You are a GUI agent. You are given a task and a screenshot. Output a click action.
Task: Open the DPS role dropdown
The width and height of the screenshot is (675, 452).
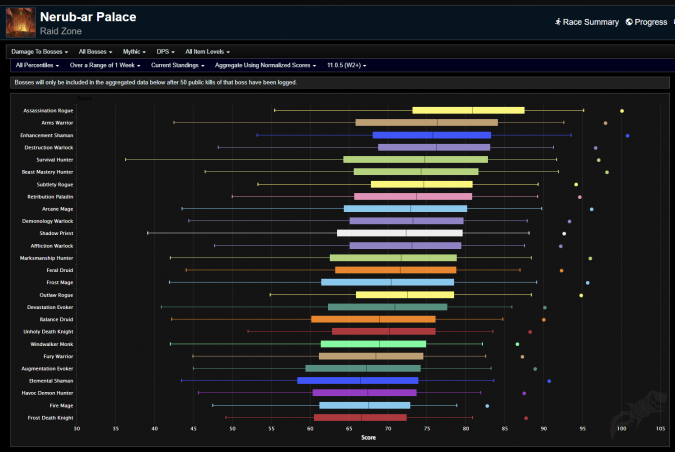tap(166, 52)
